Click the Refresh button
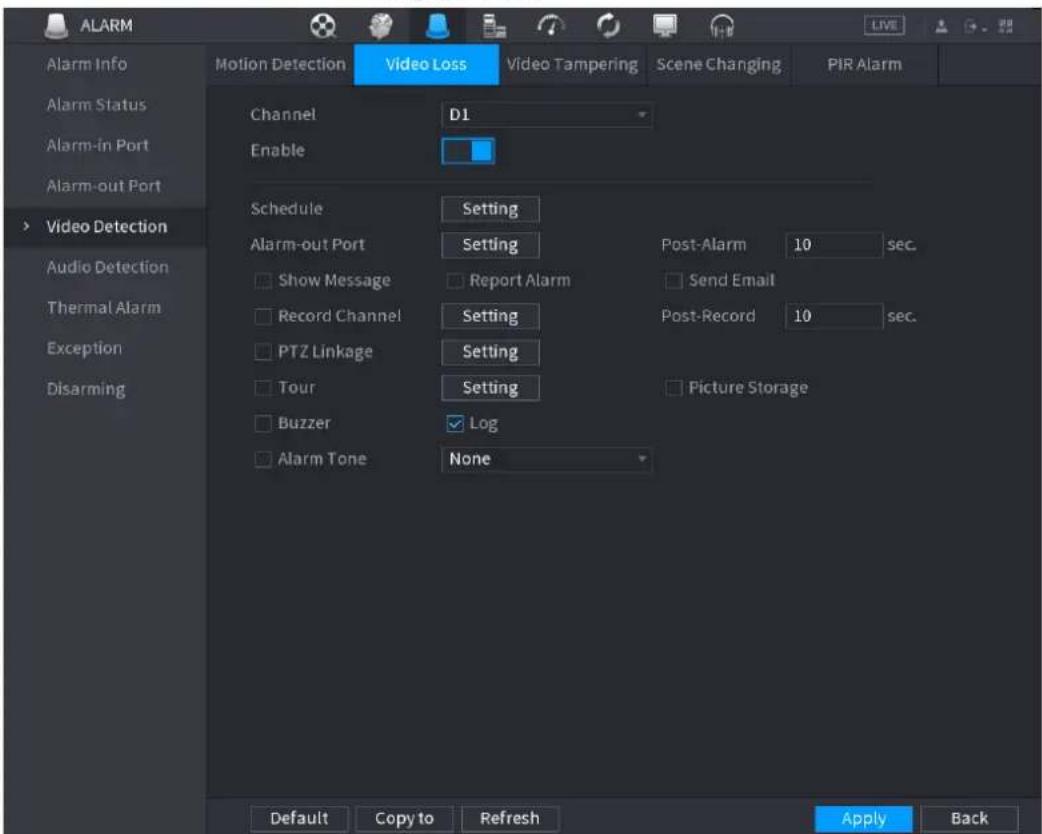Image resolution: width=1042 pixels, height=834 pixels. (510, 819)
